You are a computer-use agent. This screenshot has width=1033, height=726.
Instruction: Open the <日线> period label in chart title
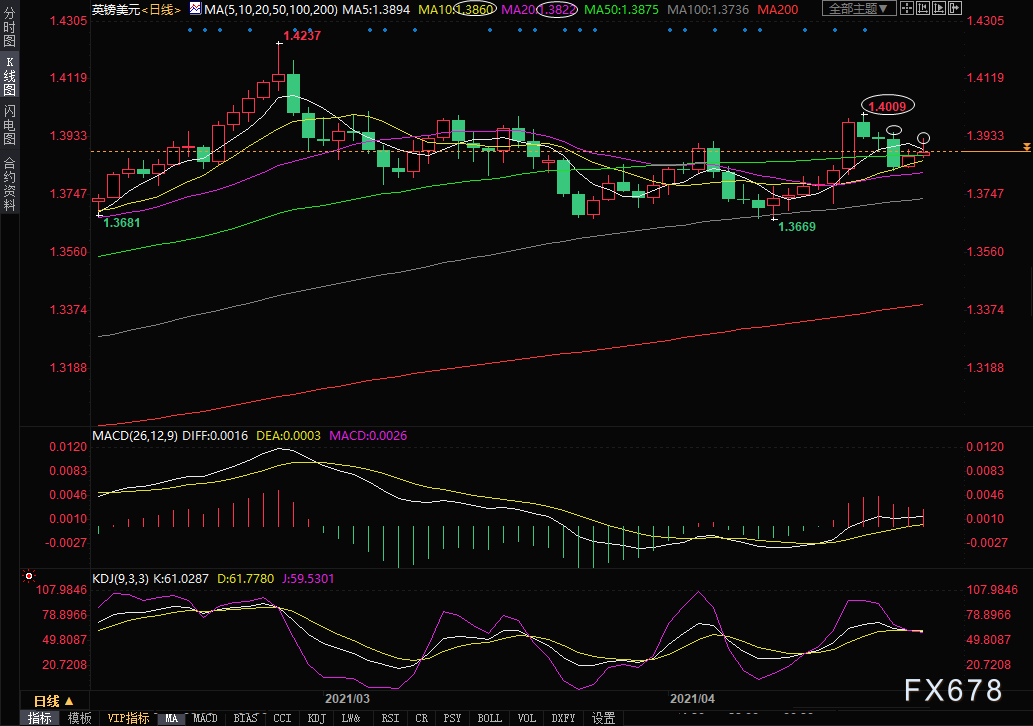(159, 10)
